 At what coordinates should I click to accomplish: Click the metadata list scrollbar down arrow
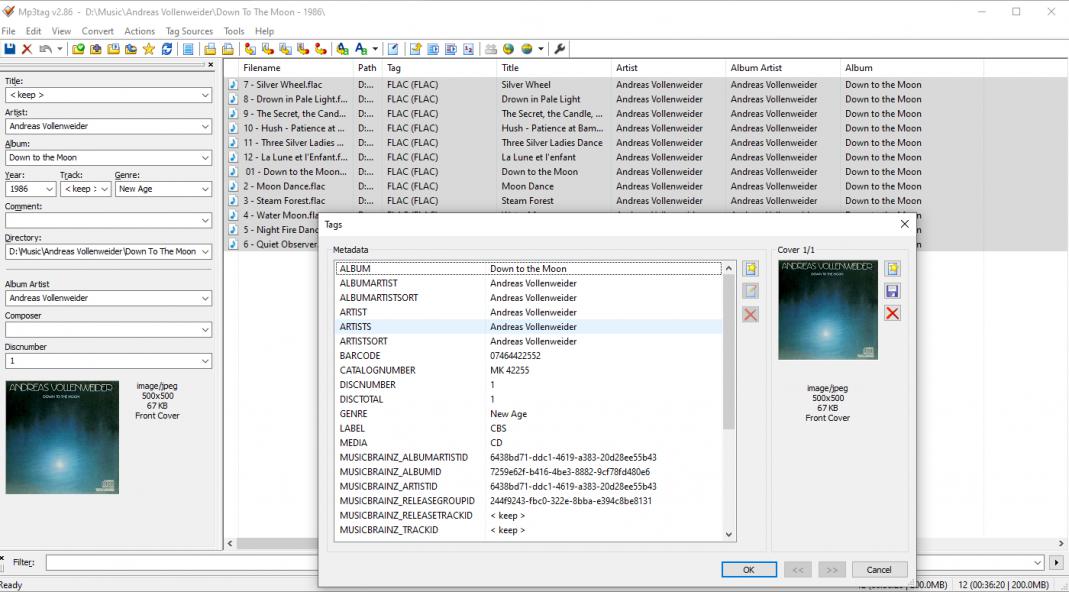729,535
